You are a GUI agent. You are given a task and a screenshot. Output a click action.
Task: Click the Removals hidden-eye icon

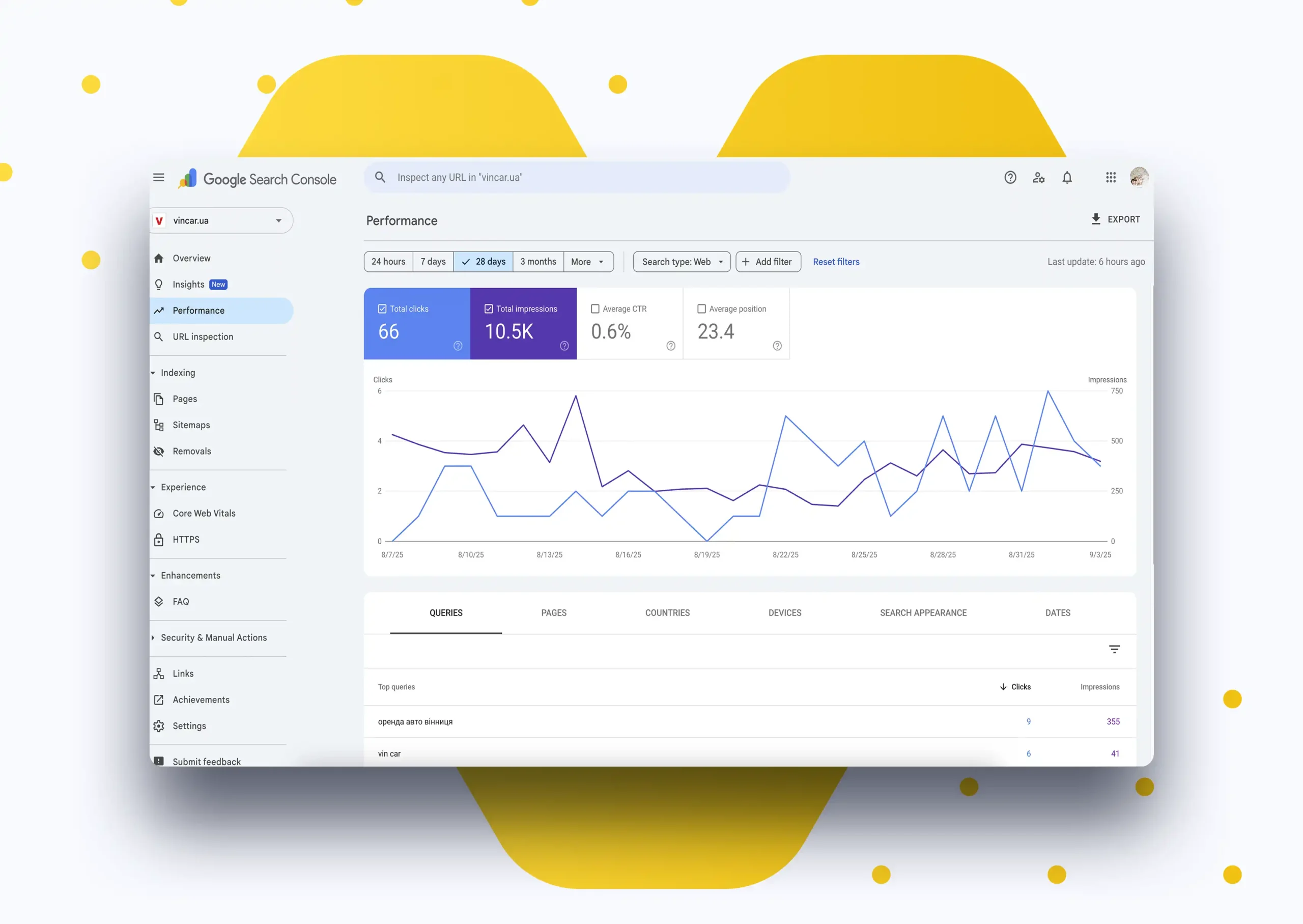click(x=159, y=451)
